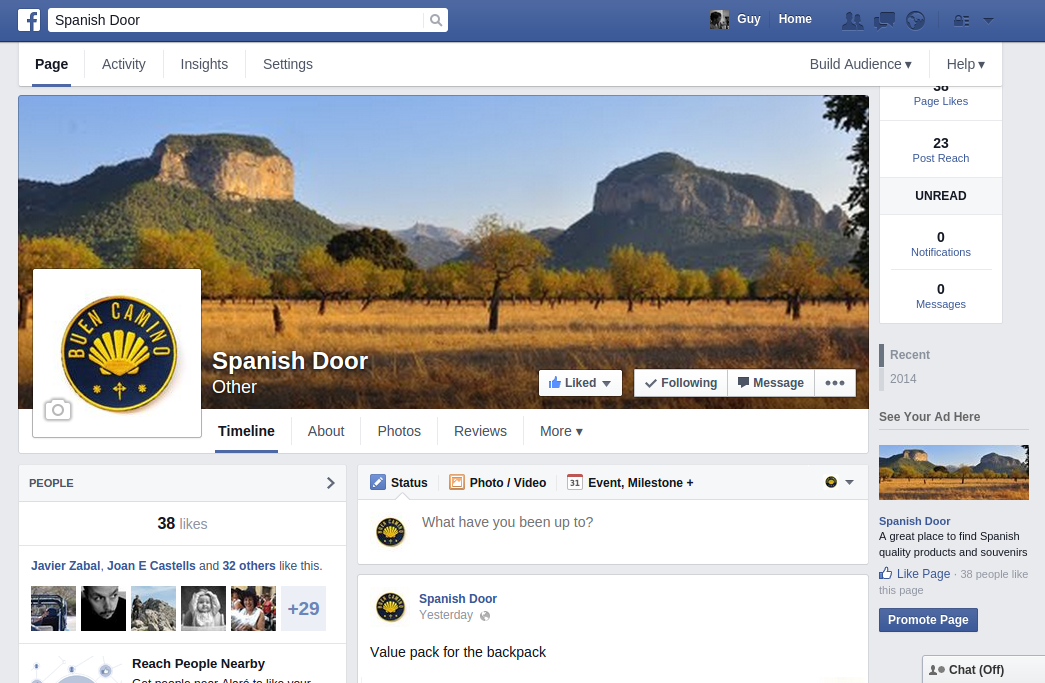Click the Yesterday post timestamp
The image size is (1045, 683).
446,614
